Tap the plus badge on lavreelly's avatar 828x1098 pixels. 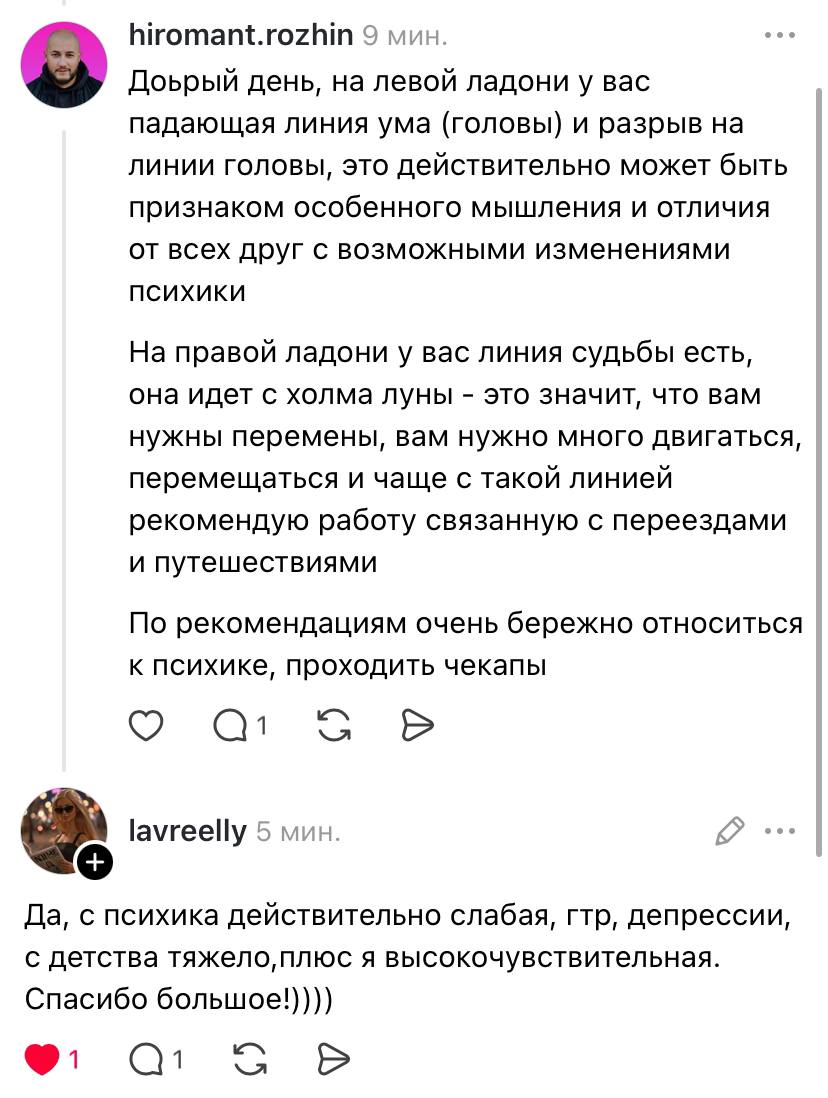pyautogui.click(x=94, y=861)
